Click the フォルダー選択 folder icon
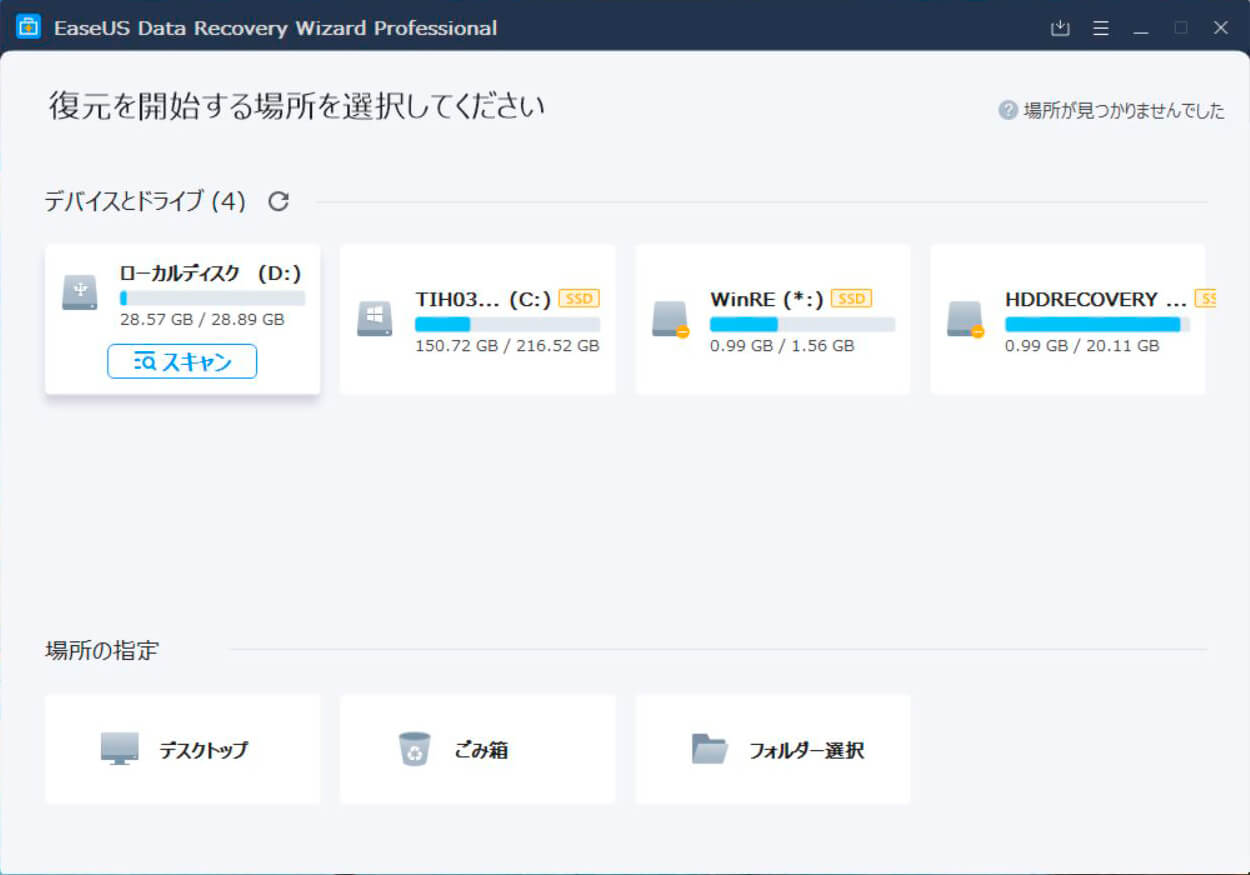Viewport: 1250px width, 875px height. [x=706, y=748]
